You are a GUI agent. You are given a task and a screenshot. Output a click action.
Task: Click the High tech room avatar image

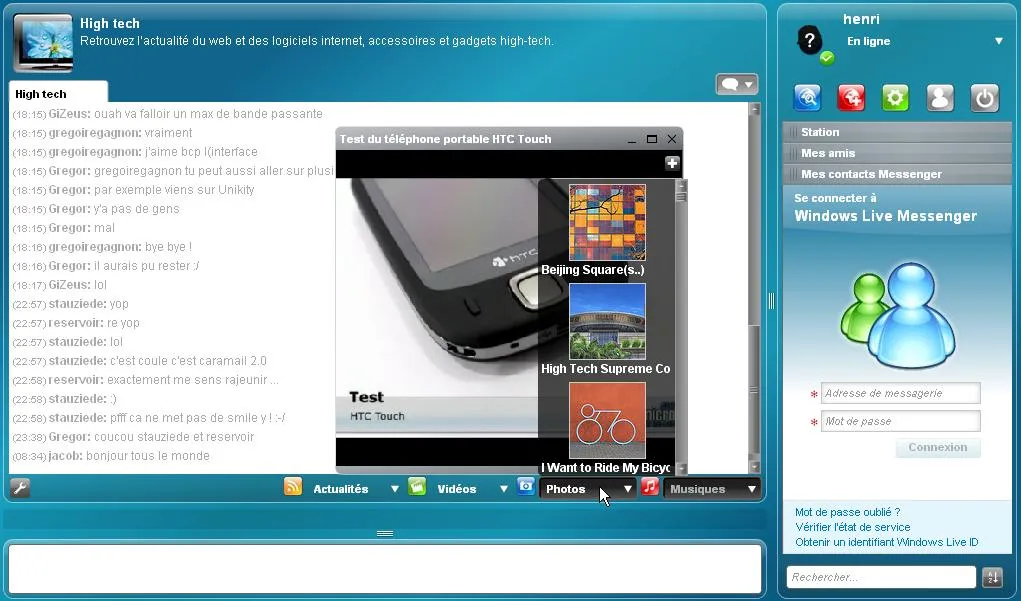click(x=43, y=43)
